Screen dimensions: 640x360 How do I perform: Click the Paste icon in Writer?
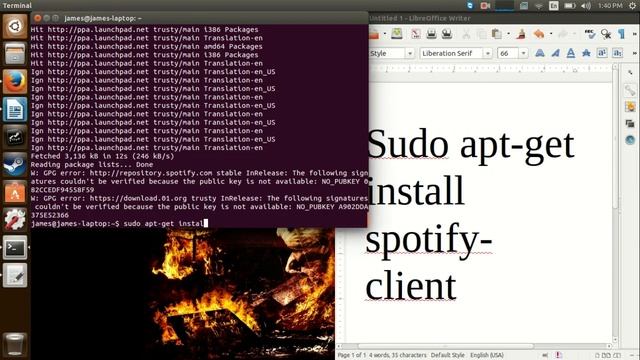(496, 34)
